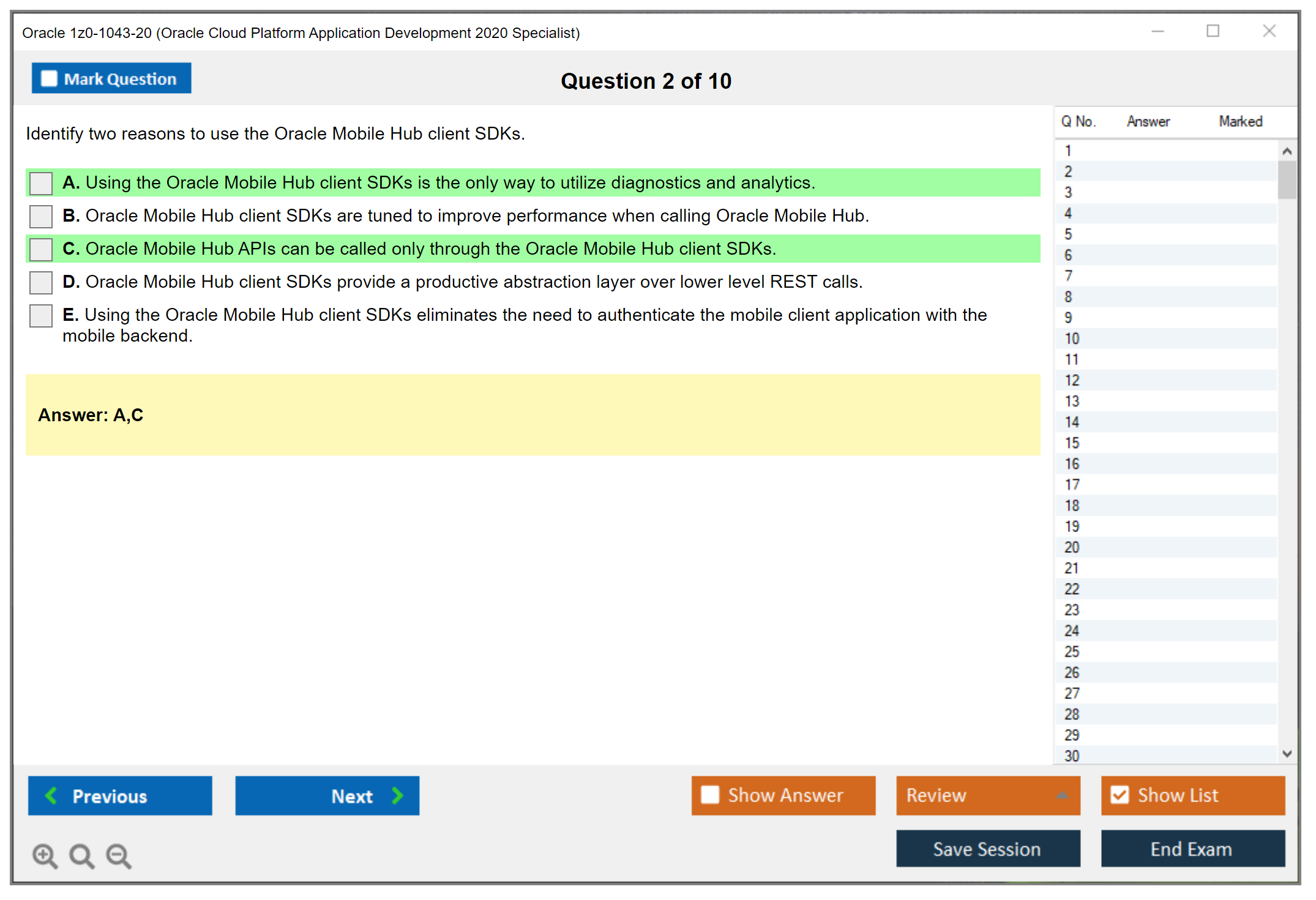The height and width of the screenshot is (900, 1316).
Task: Check answer option C checkbox
Action: click(x=40, y=249)
